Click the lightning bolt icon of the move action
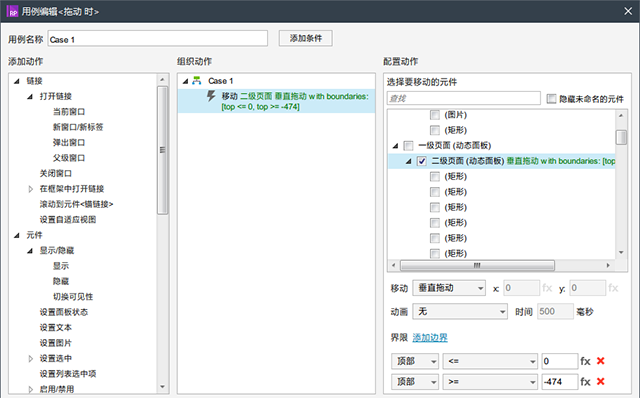 coord(211,96)
